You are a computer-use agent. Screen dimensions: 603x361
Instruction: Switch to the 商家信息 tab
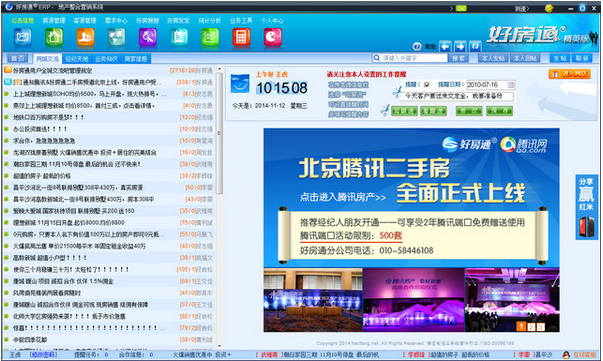136,59
